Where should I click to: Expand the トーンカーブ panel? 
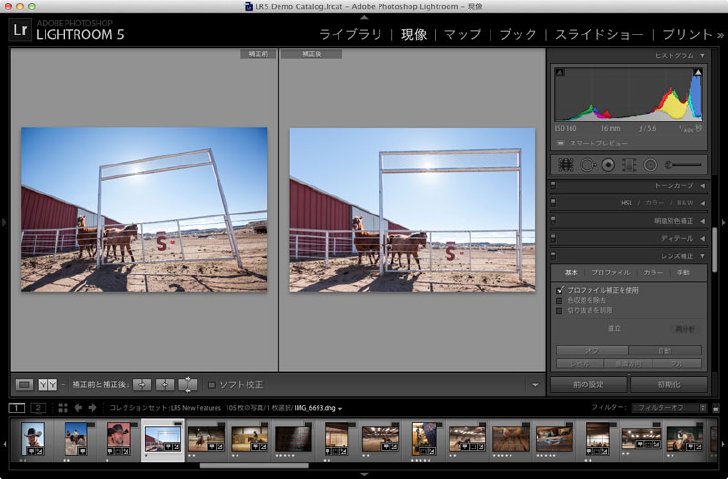[629, 186]
